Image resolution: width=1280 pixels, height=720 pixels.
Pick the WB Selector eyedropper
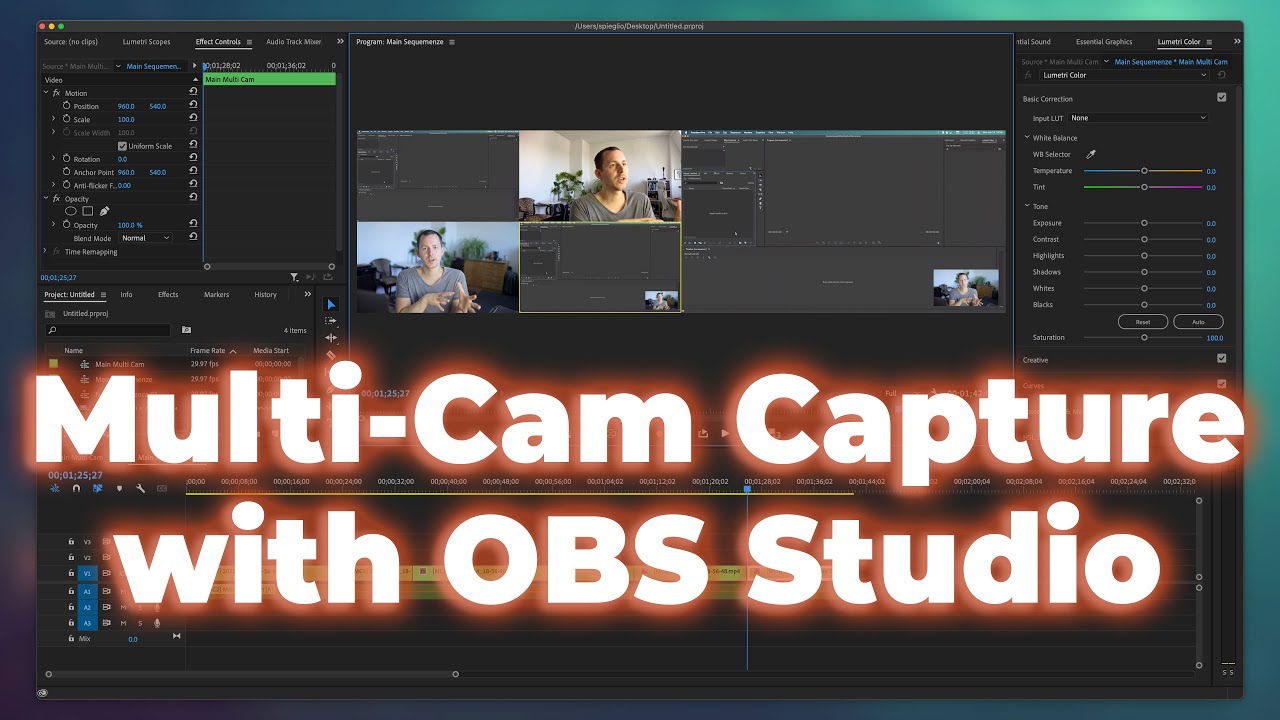coord(1091,154)
